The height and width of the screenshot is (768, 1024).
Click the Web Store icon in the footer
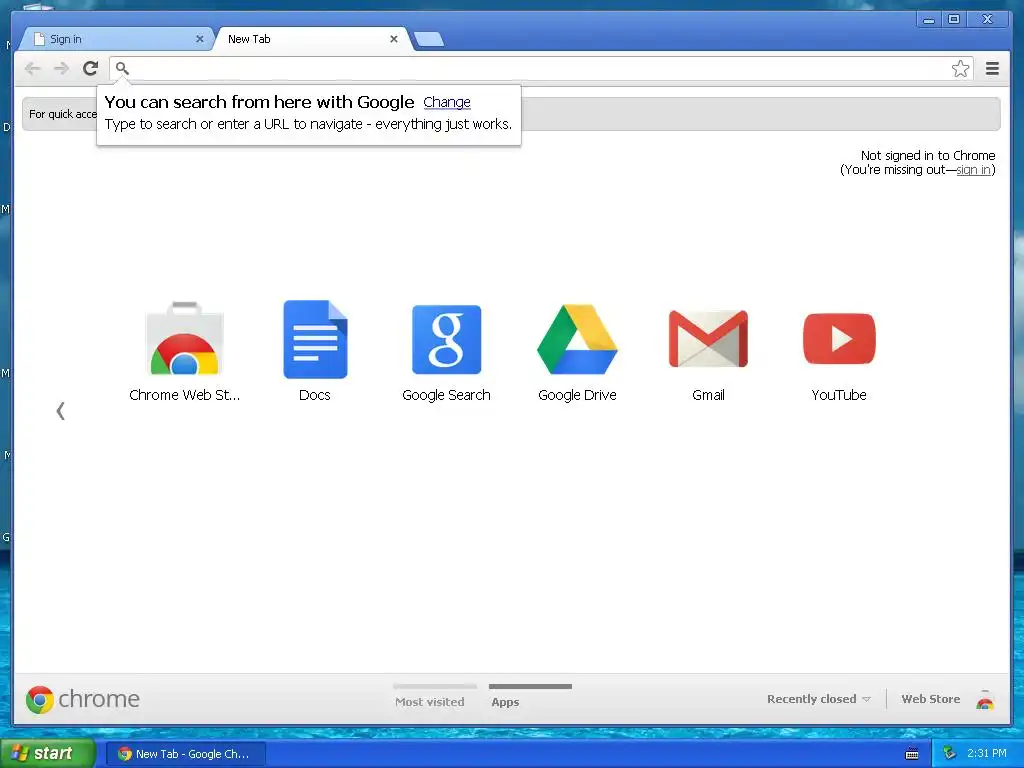(985, 699)
